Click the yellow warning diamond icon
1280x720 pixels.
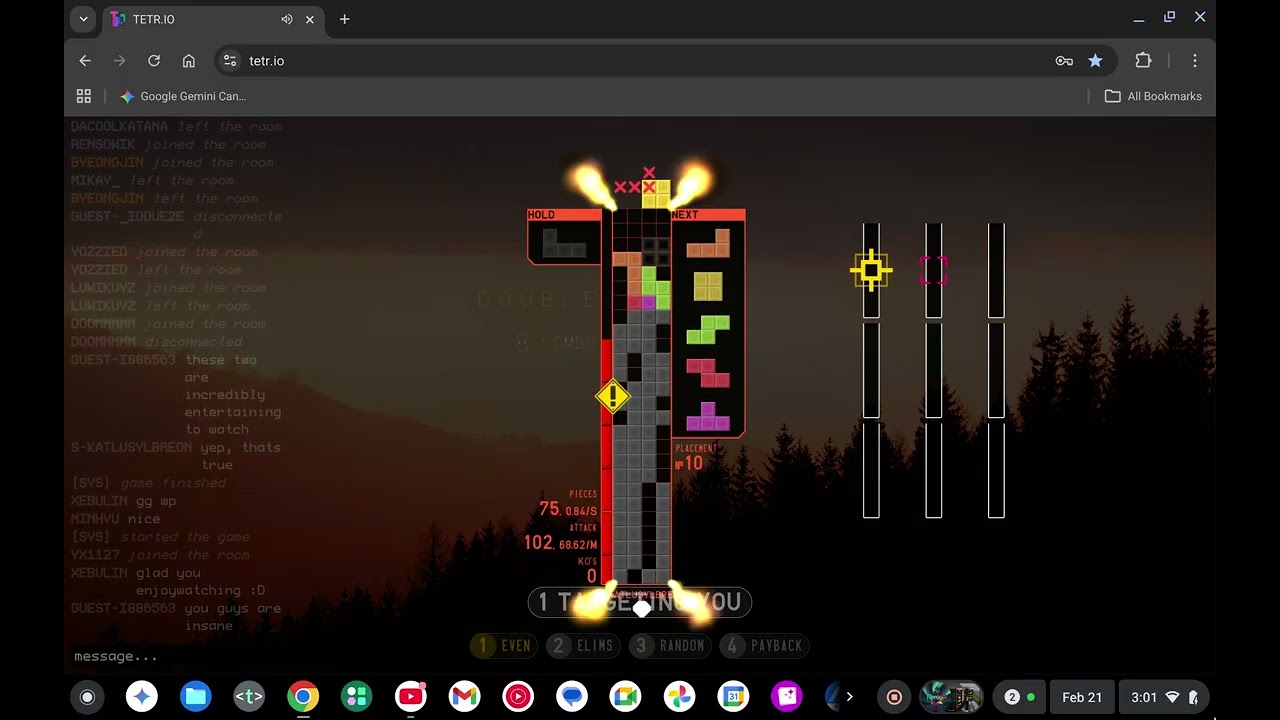[612, 397]
